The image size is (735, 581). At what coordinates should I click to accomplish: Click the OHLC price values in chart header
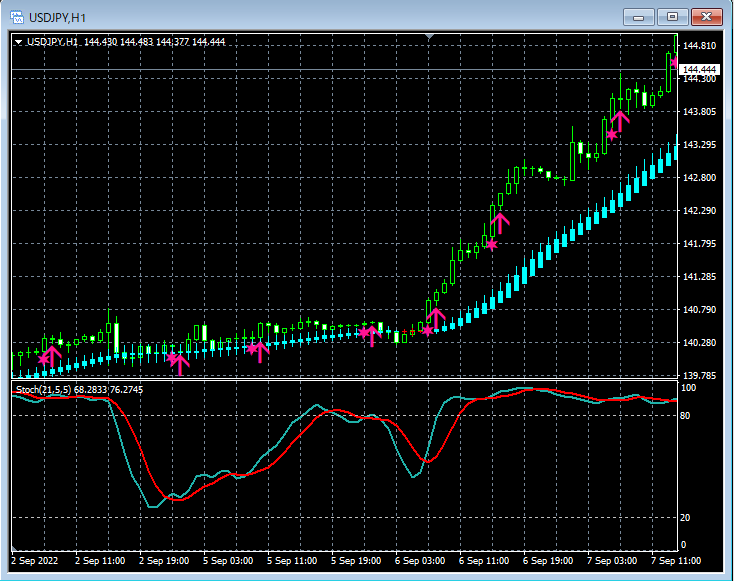[155, 41]
